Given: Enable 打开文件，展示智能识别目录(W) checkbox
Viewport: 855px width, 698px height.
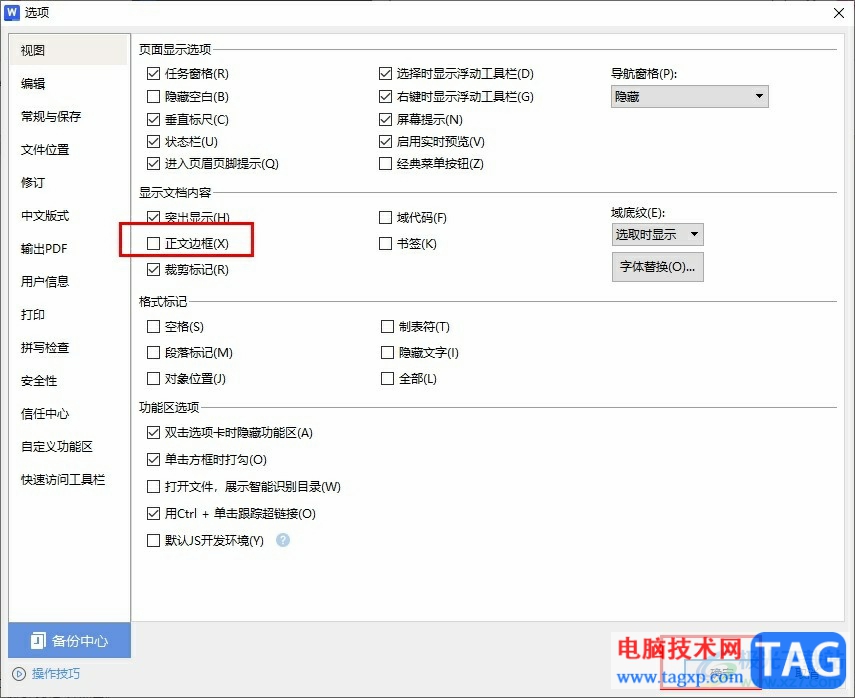Looking at the screenshot, I should coord(153,486).
